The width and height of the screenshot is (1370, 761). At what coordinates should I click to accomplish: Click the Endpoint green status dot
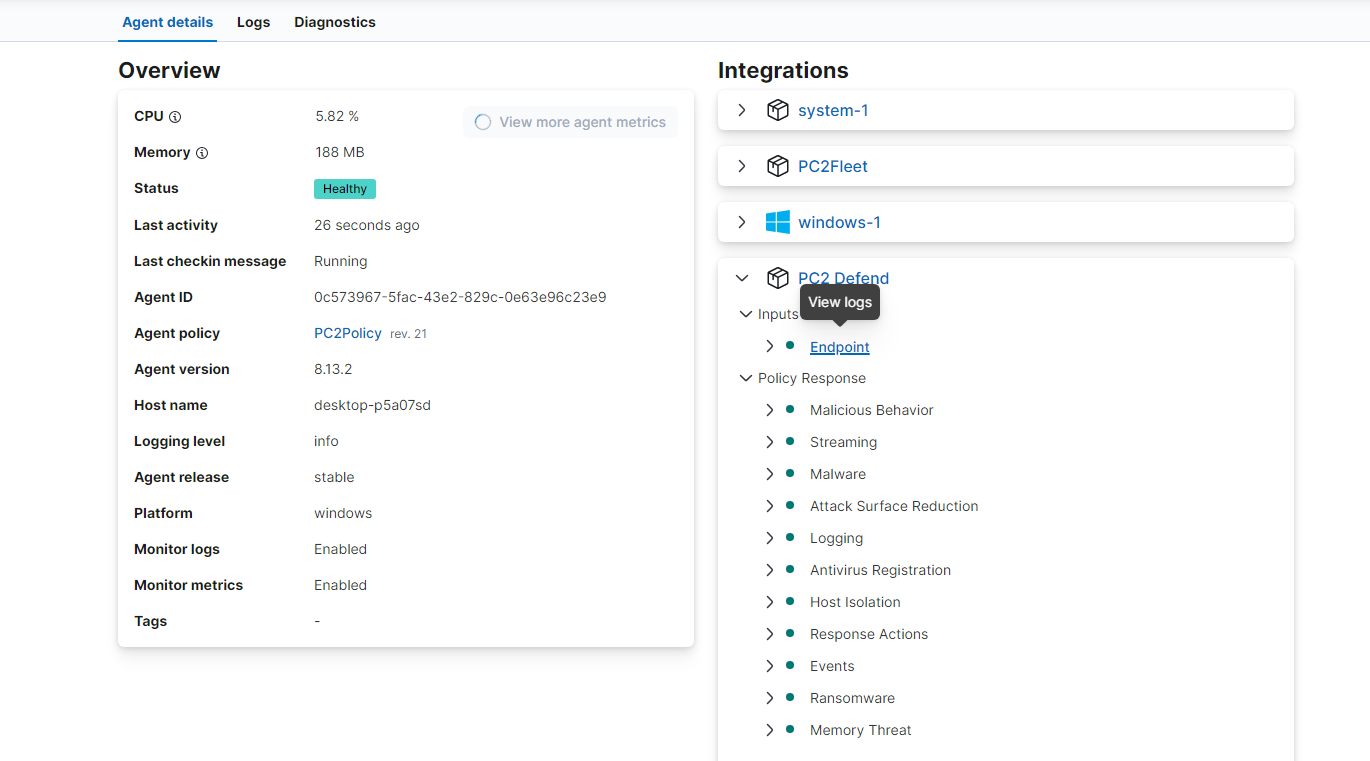[x=790, y=346]
